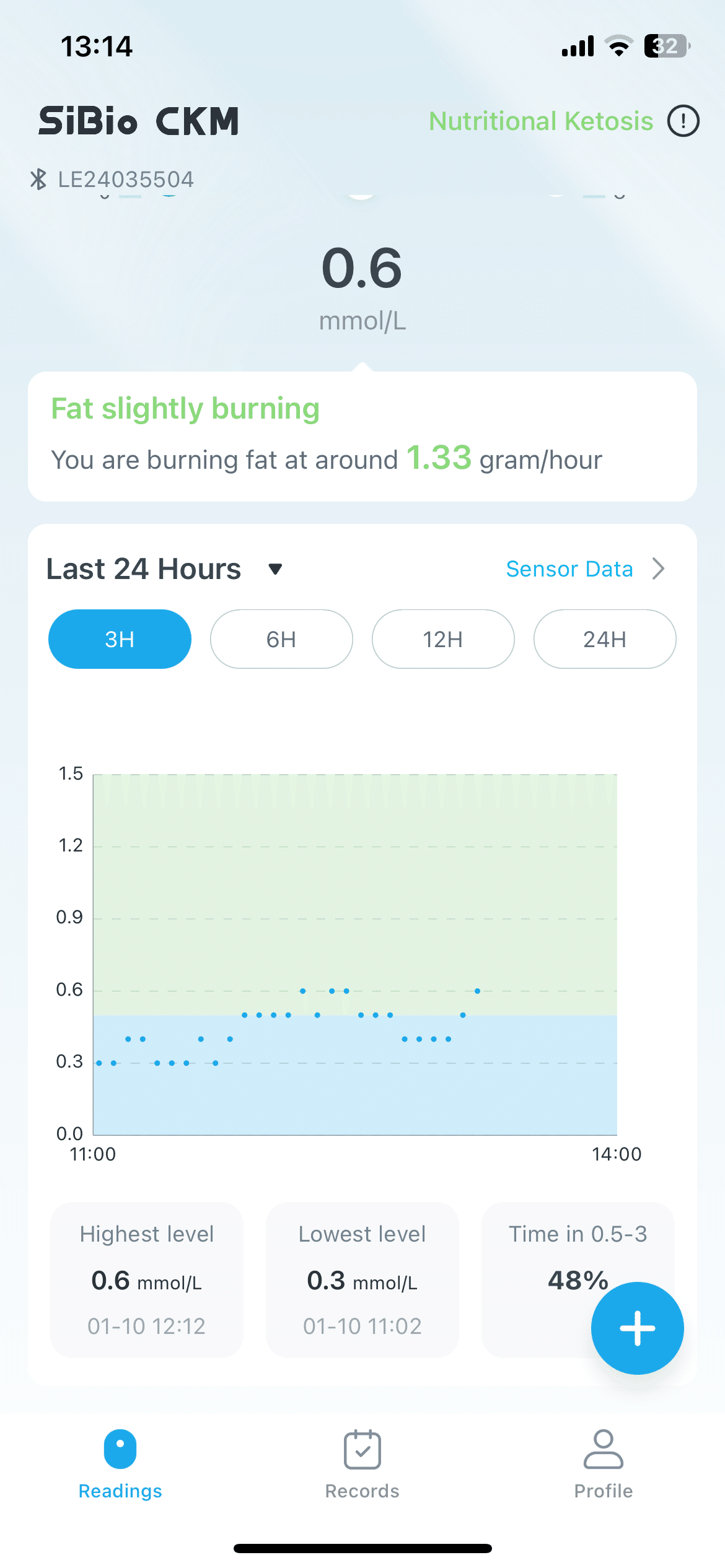Image resolution: width=725 pixels, height=1568 pixels.
Task: Tap the Wi-Fi status icon
Action: click(x=618, y=46)
